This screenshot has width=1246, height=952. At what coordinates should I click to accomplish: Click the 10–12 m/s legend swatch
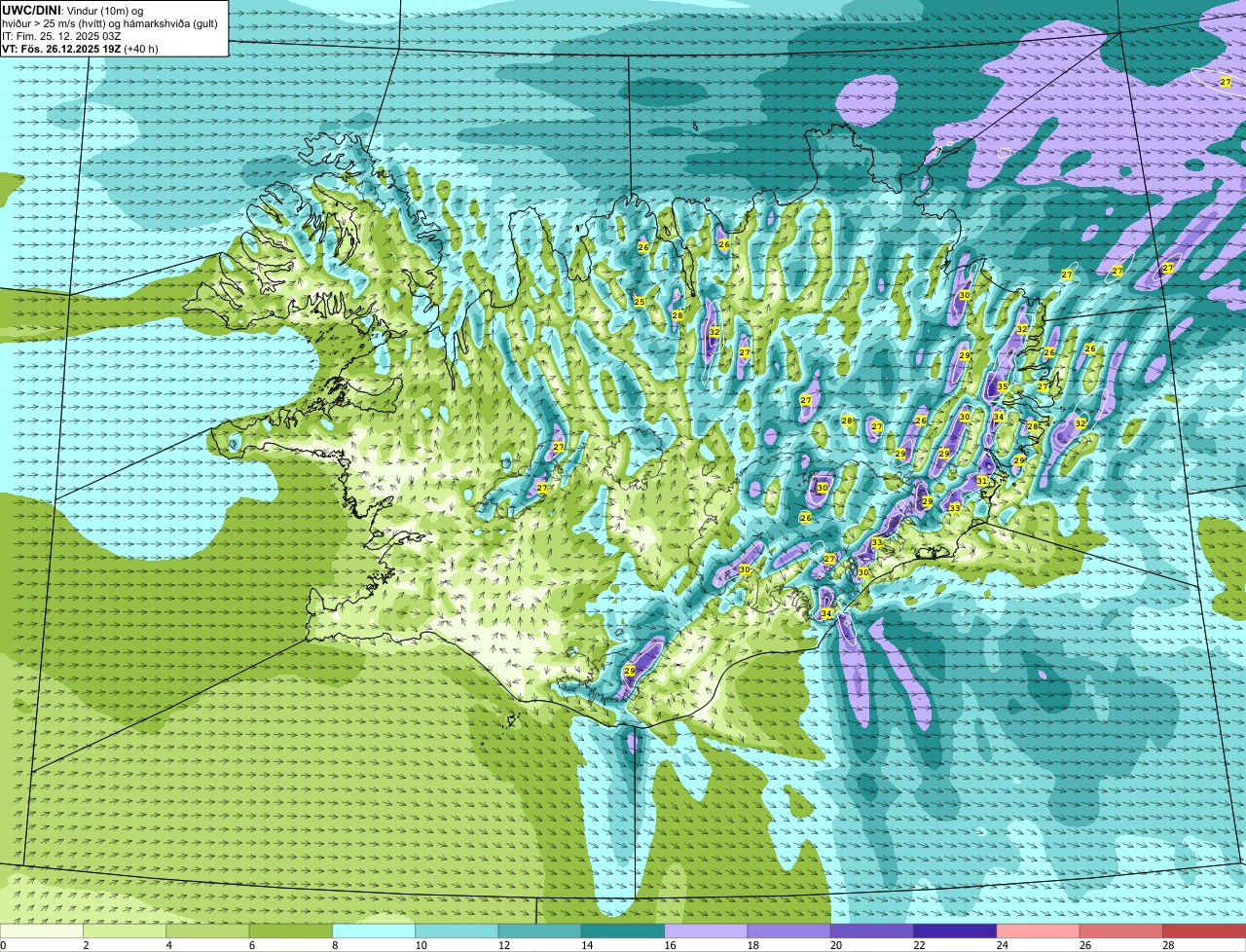coord(457,931)
